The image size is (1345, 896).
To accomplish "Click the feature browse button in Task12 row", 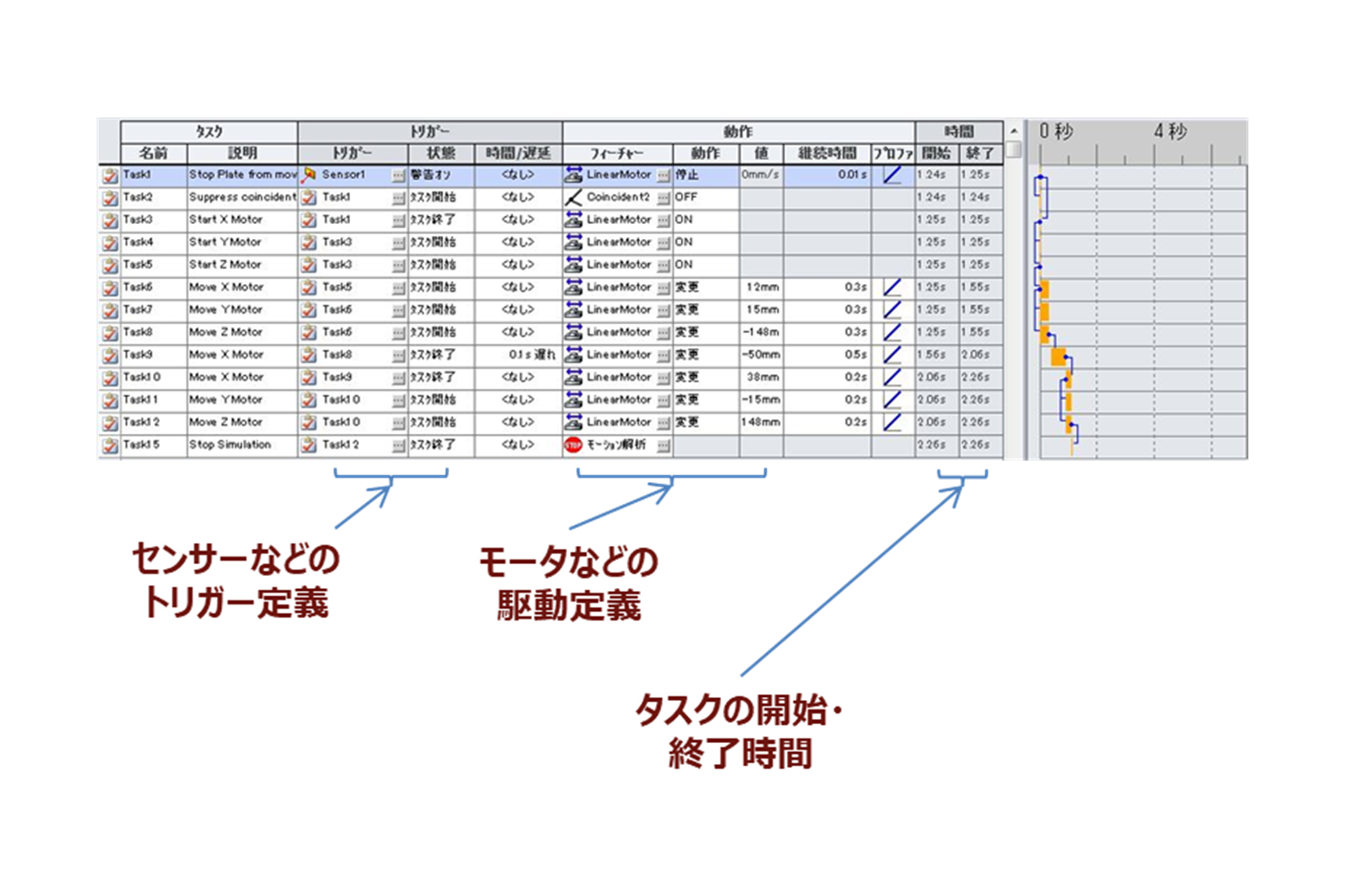I will point(664,423).
